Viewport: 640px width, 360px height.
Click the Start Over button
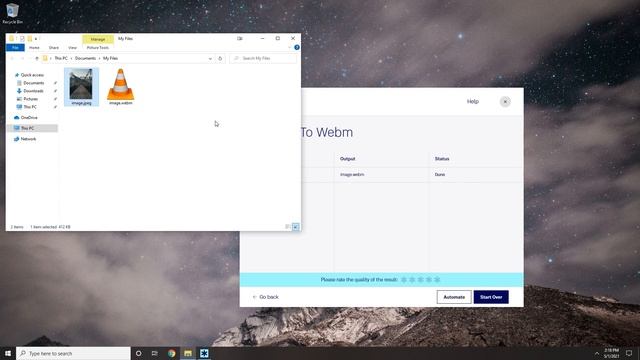click(491, 297)
